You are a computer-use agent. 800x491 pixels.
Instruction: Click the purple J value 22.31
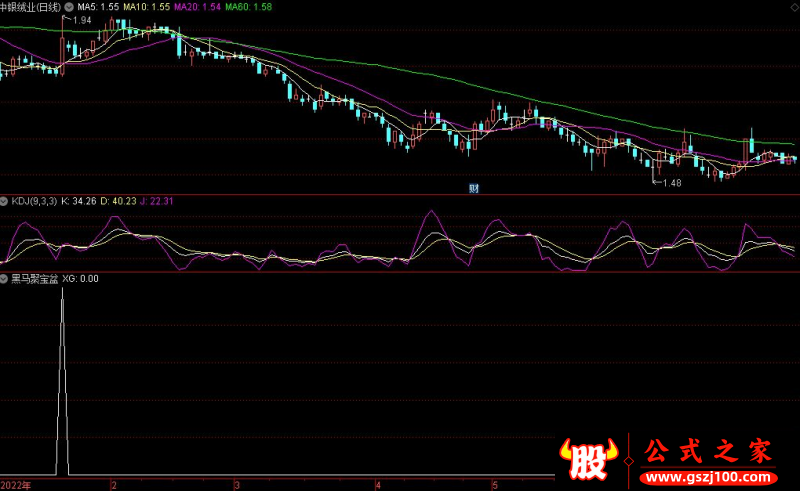(x=158, y=201)
